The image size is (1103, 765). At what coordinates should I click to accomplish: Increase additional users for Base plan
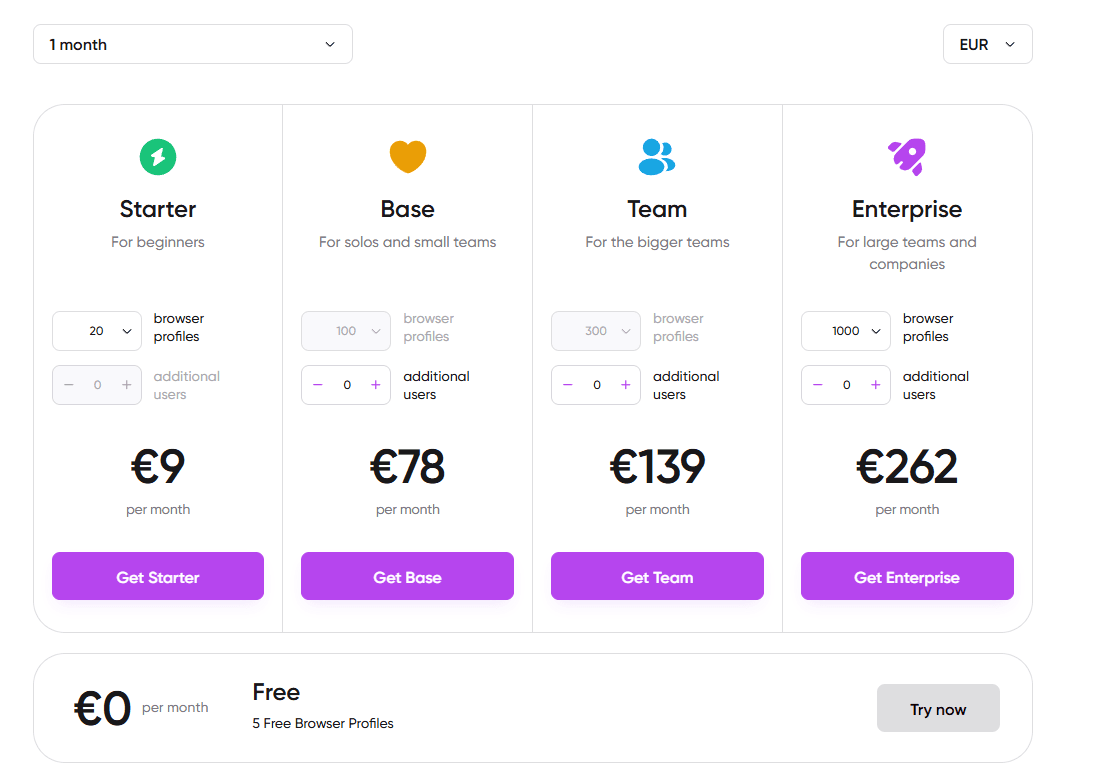pyautogui.click(x=376, y=385)
